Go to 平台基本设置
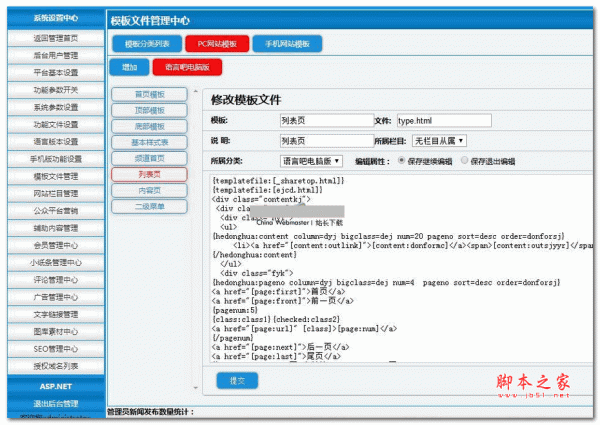 [x=55, y=73]
